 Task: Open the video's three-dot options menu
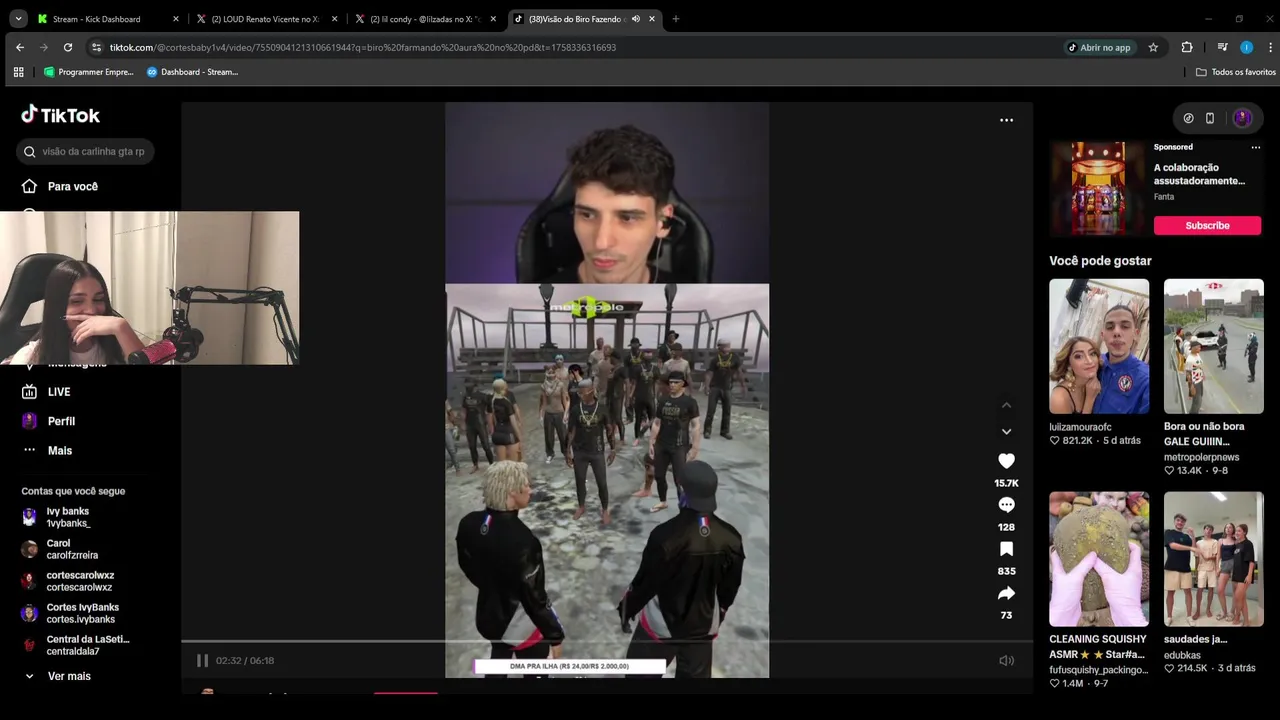pos(1006,120)
